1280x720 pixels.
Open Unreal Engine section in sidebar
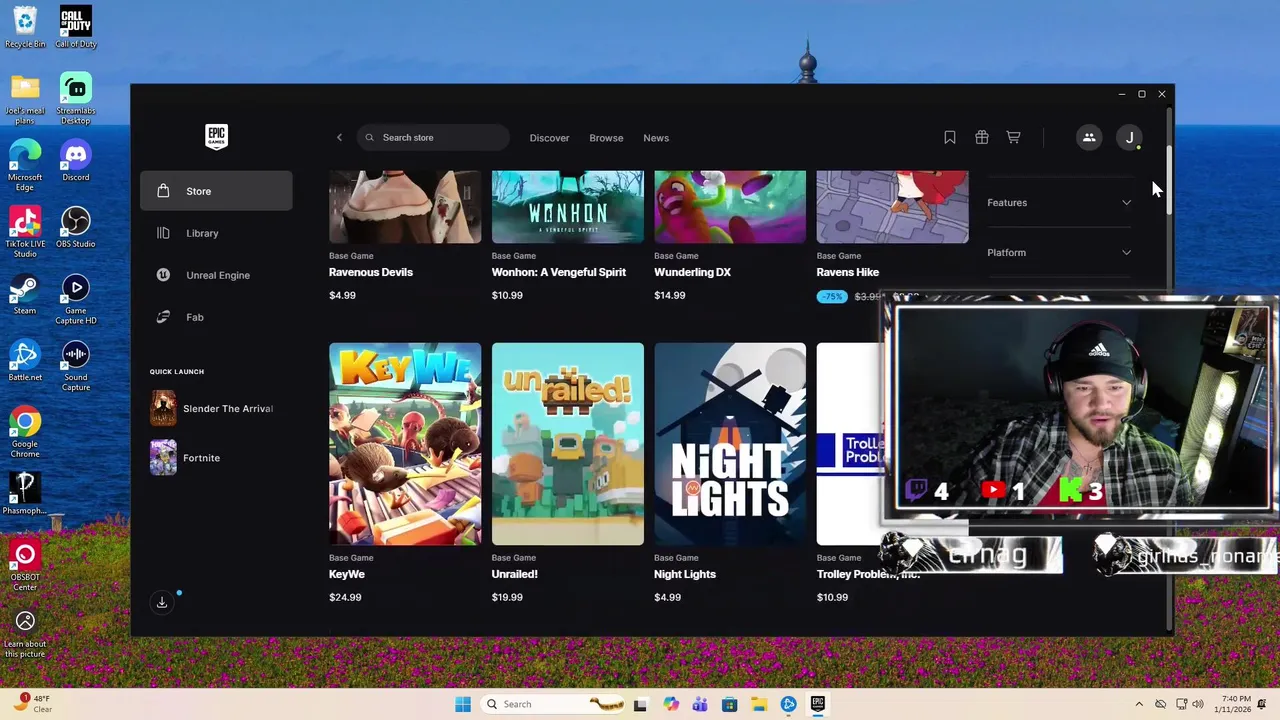coord(216,275)
